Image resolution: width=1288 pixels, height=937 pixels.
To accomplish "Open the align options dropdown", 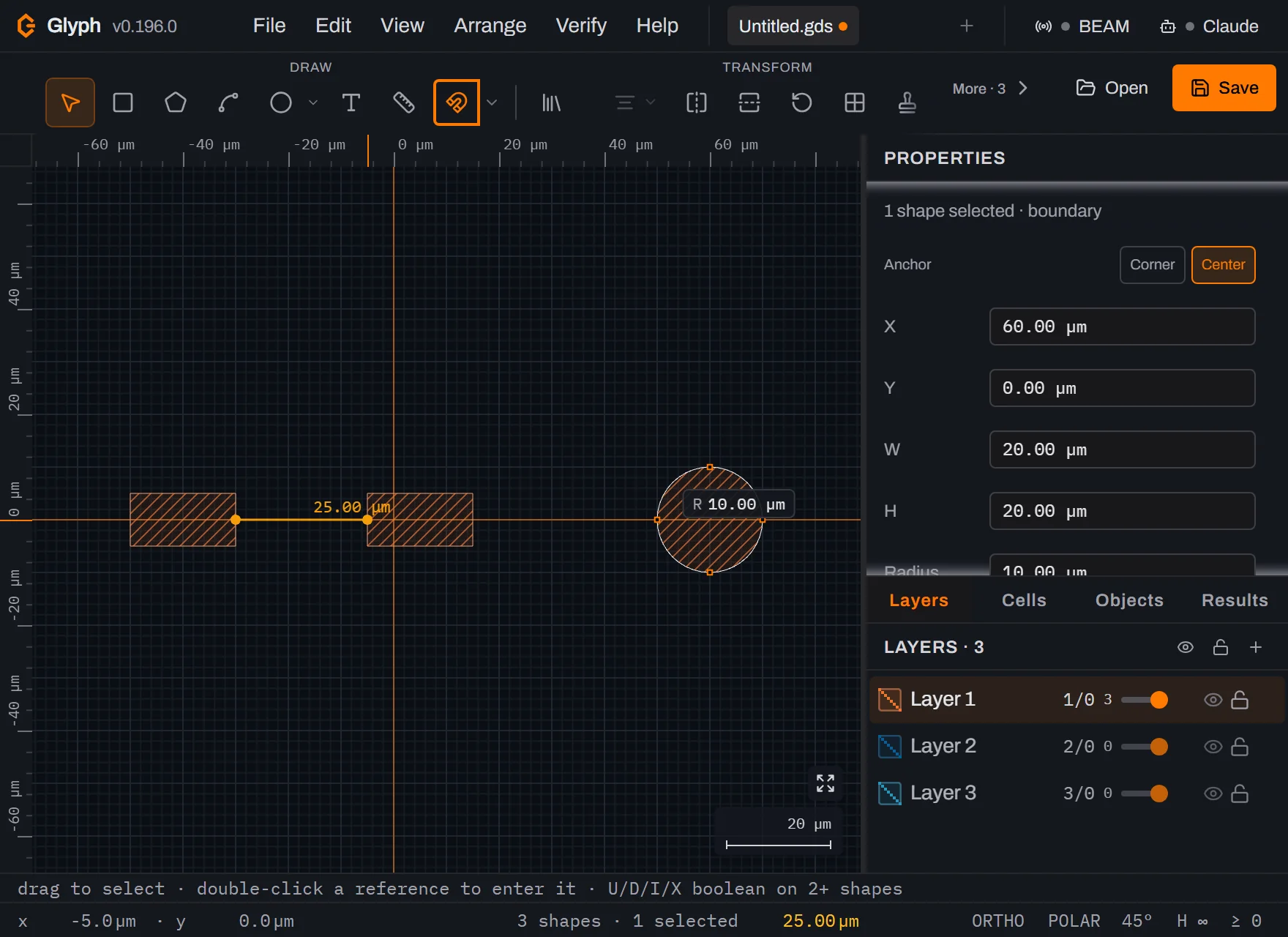I will point(634,102).
